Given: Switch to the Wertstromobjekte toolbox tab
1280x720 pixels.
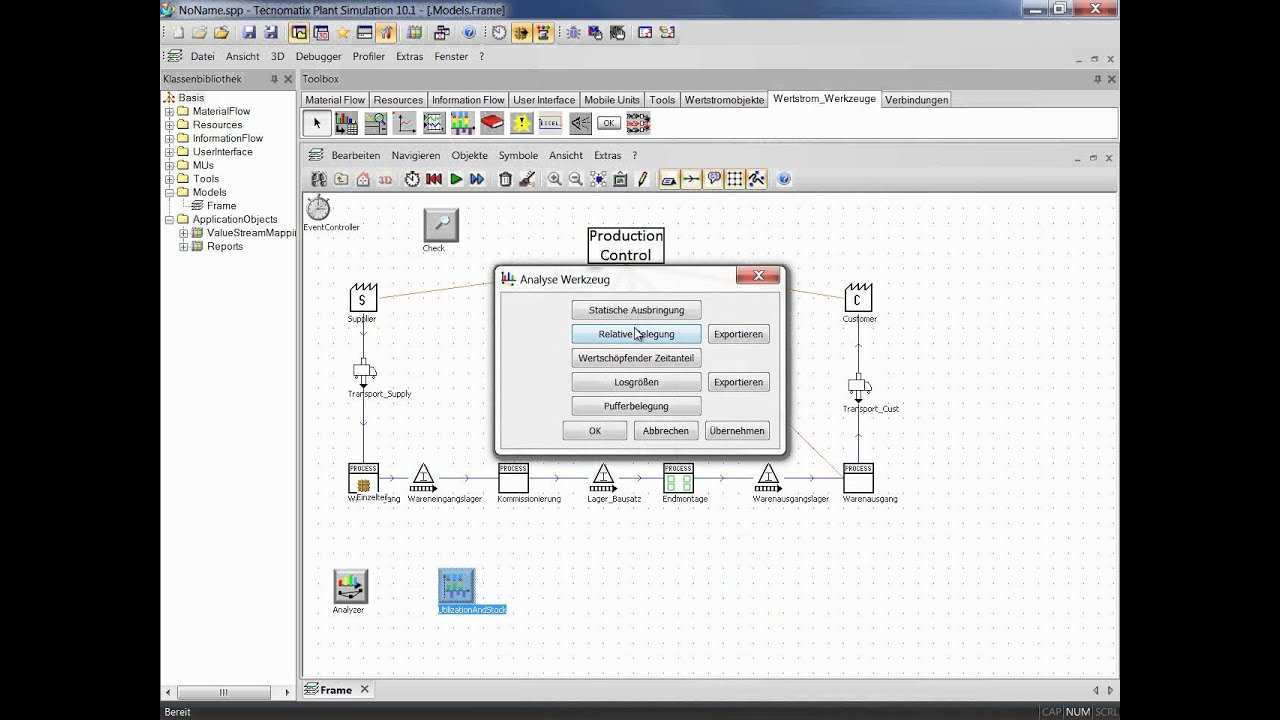Looking at the screenshot, I should click(x=724, y=100).
